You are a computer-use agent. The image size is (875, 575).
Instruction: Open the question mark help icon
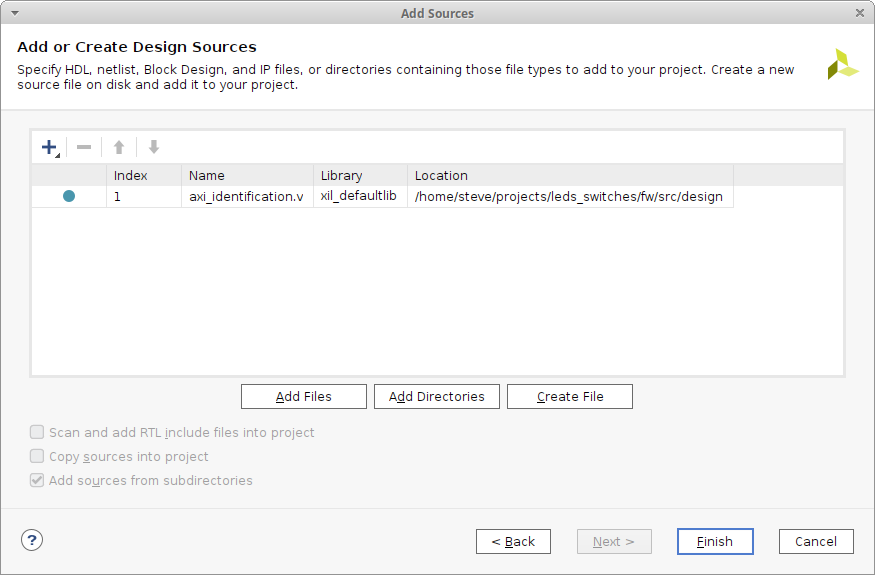32,540
